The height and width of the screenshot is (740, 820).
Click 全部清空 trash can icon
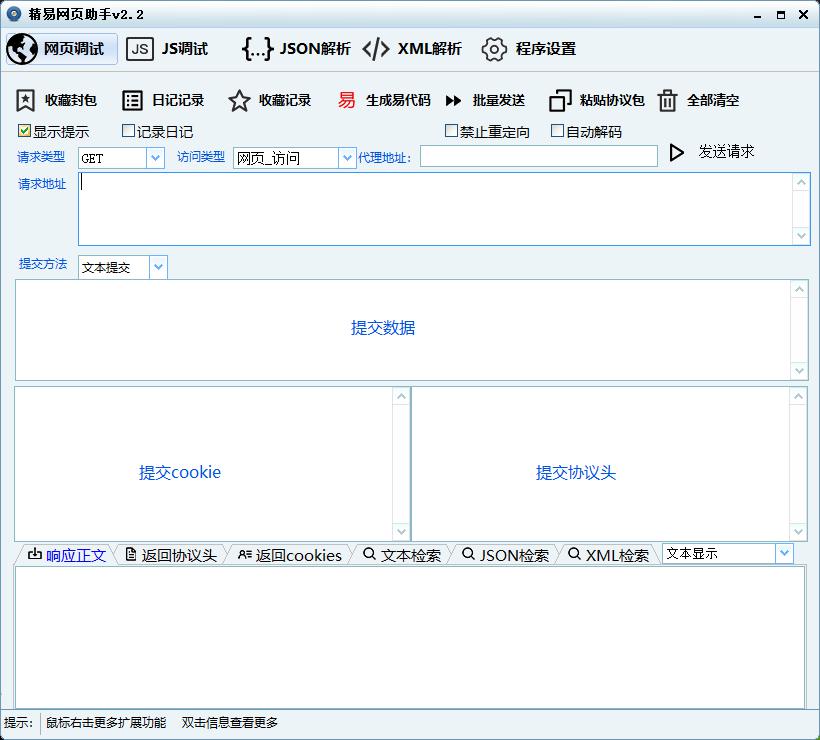point(668,100)
